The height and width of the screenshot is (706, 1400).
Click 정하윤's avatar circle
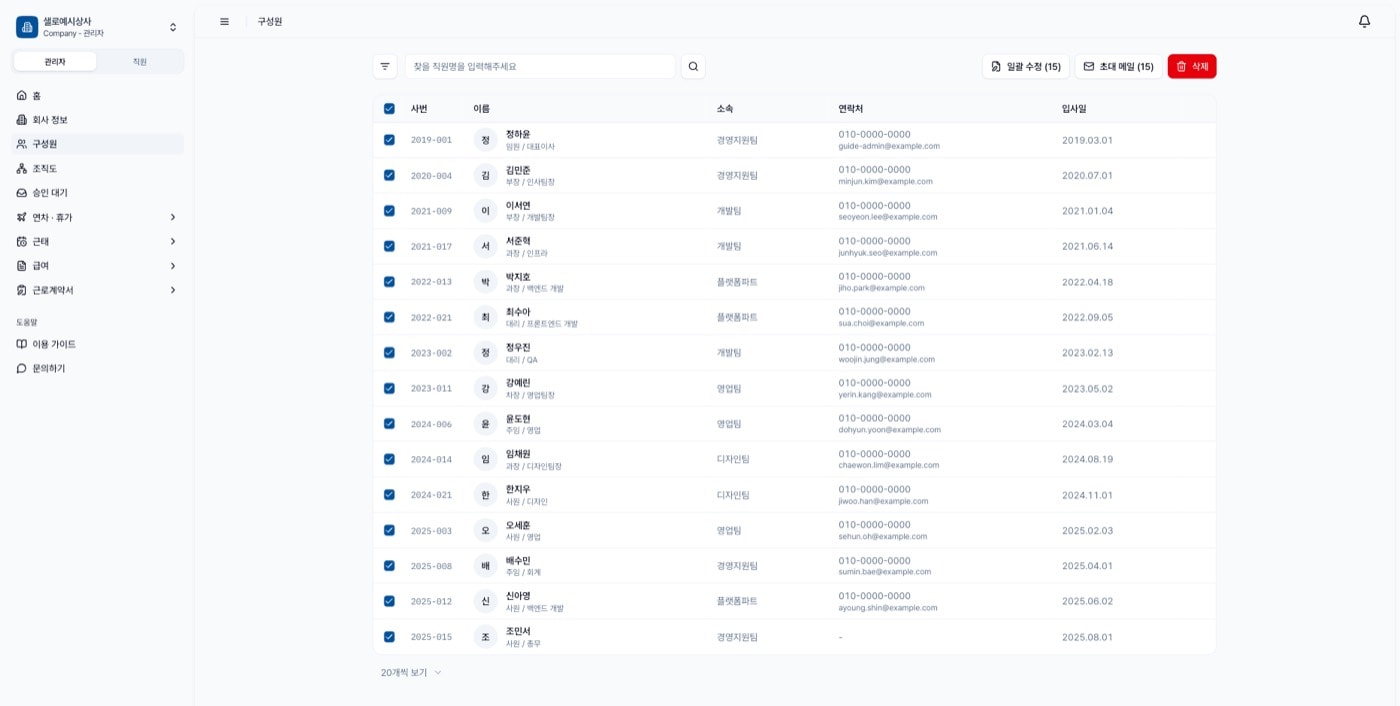(x=485, y=140)
